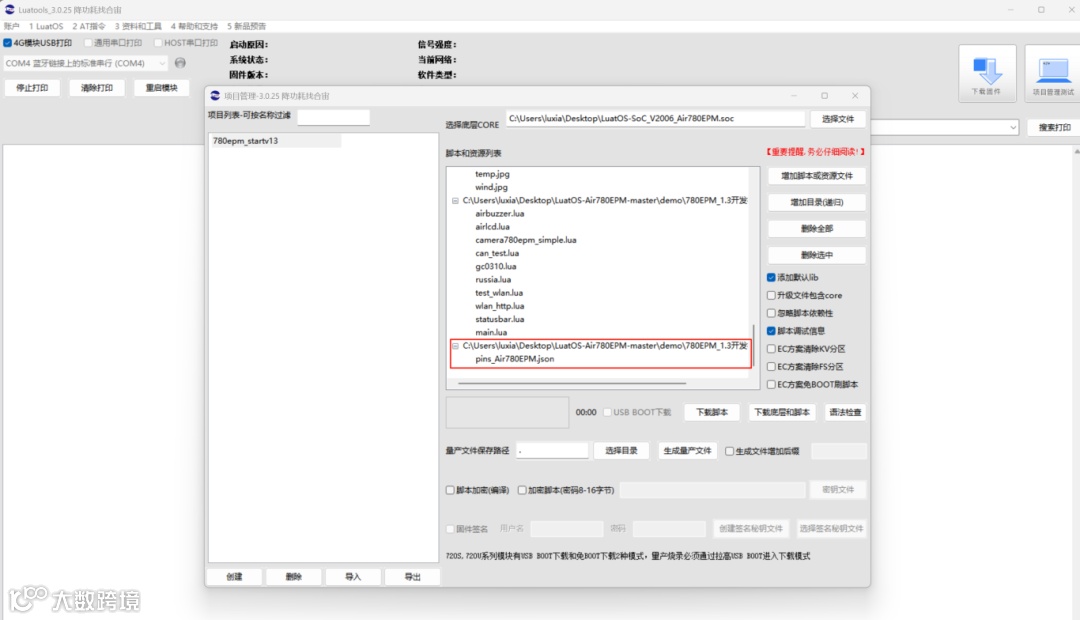
Task: Select temp.jpg in script list
Action: (492, 174)
